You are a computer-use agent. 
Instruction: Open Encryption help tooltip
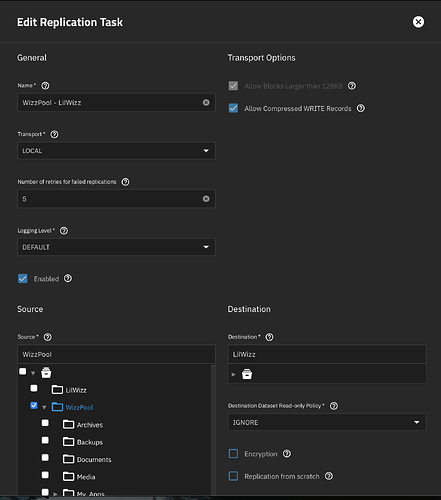click(x=287, y=454)
